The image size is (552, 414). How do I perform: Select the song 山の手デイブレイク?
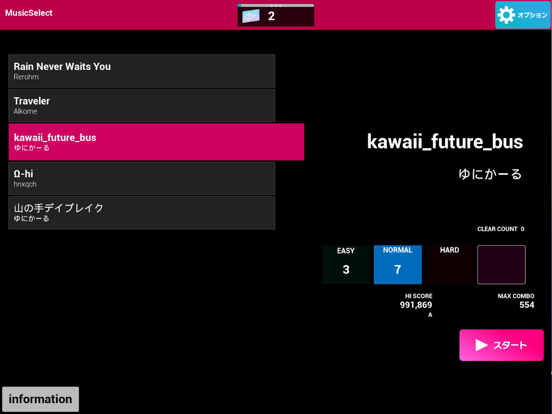pos(142,213)
